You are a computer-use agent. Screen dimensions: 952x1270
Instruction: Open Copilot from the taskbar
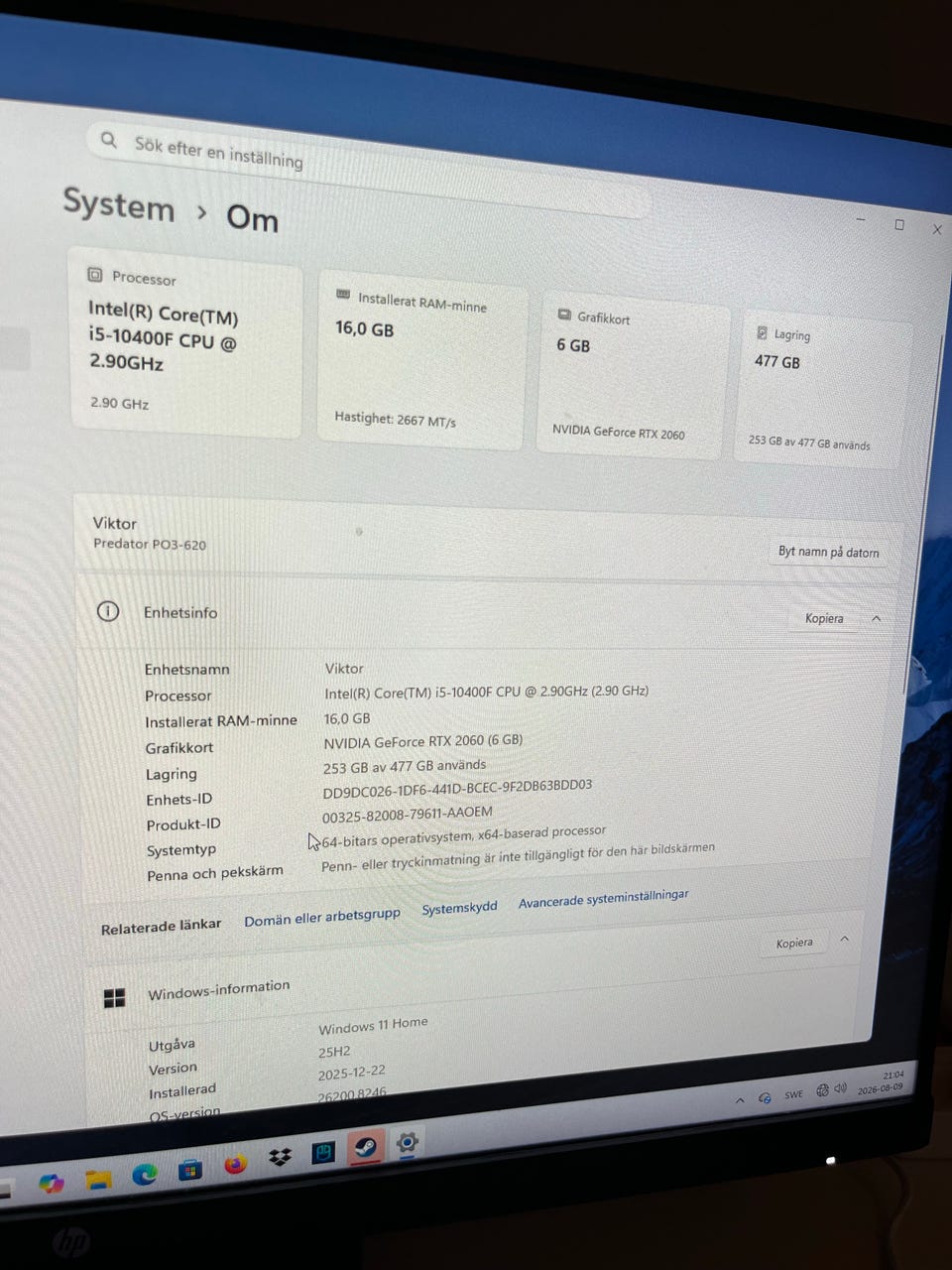pyautogui.click(x=51, y=1183)
